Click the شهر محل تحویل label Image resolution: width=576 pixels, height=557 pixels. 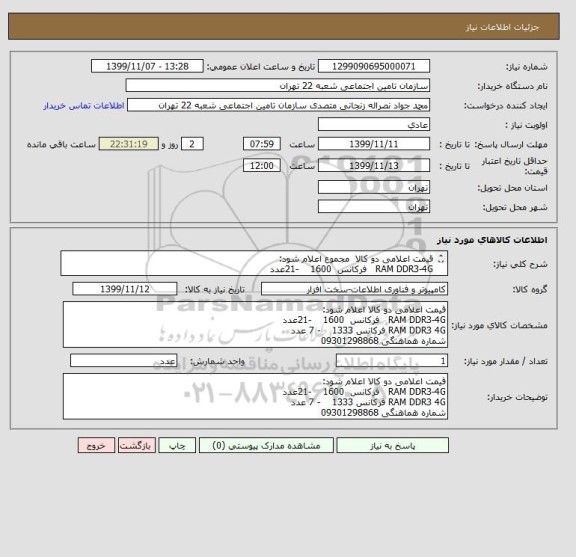(x=515, y=208)
